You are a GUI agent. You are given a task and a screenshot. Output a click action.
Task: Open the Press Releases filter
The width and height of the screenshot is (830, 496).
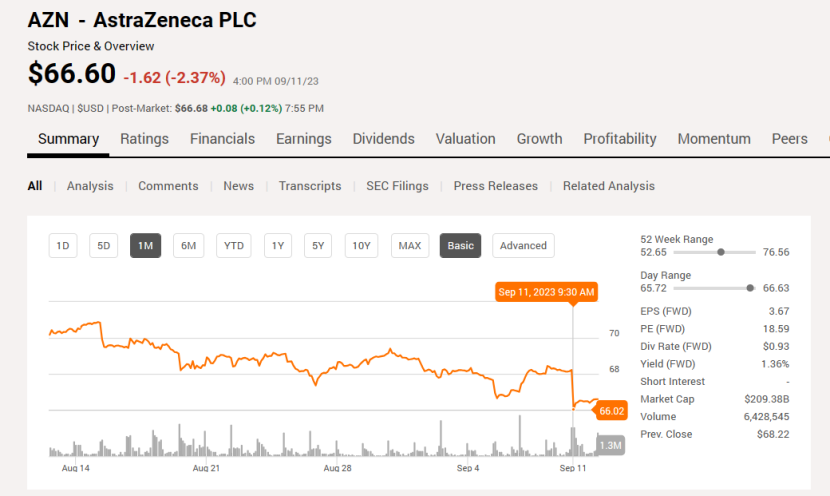coord(495,186)
